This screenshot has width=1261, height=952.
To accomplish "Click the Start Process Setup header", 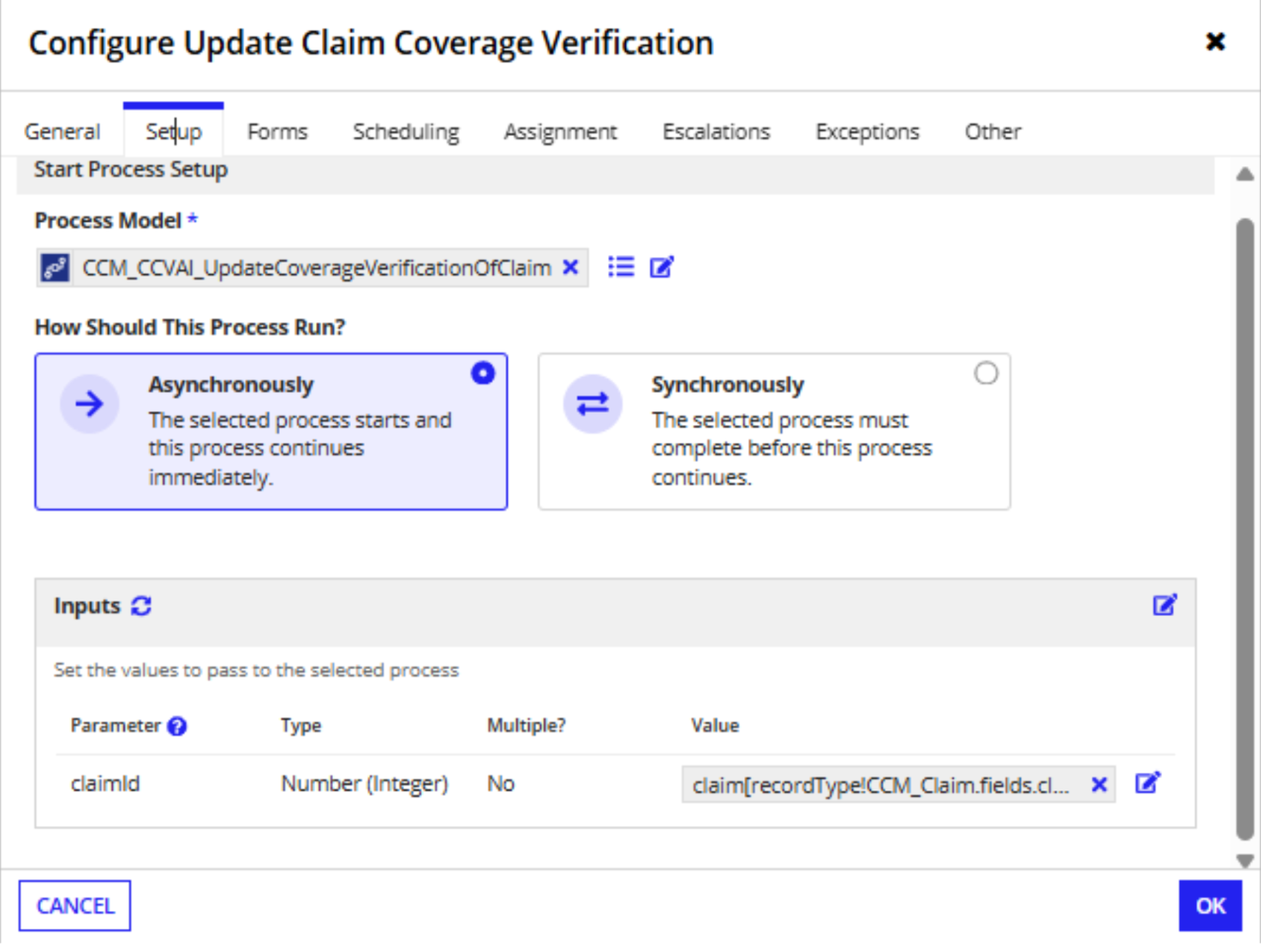I will point(131,169).
